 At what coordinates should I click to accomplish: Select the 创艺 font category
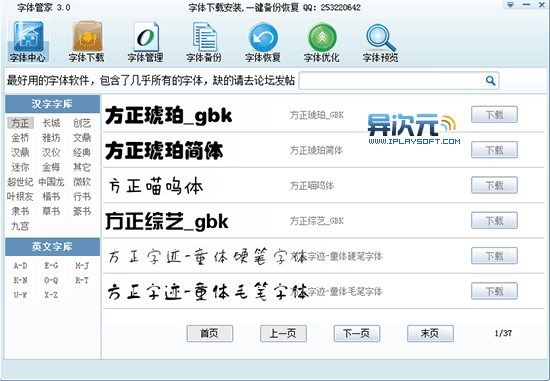82,123
